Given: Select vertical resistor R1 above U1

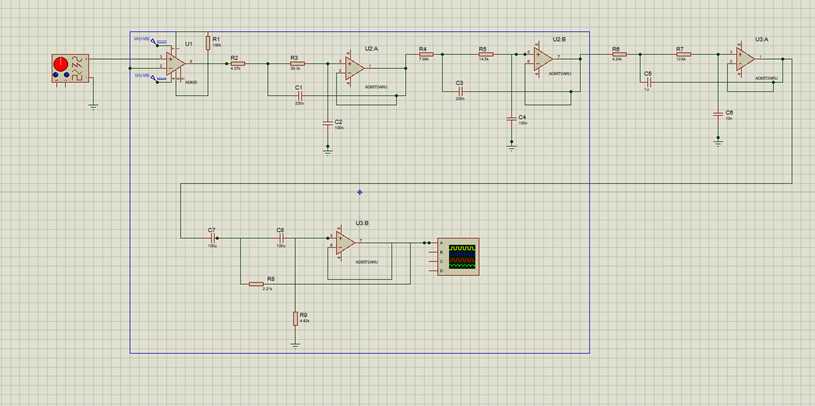Looking at the screenshot, I should pyautogui.click(x=208, y=42).
